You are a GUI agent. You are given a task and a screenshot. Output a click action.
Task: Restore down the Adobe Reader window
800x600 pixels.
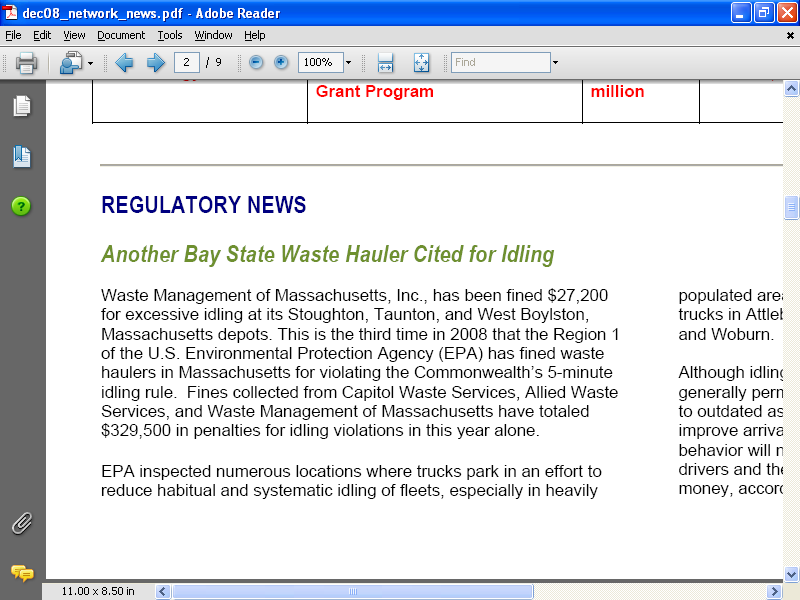pos(764,13)
